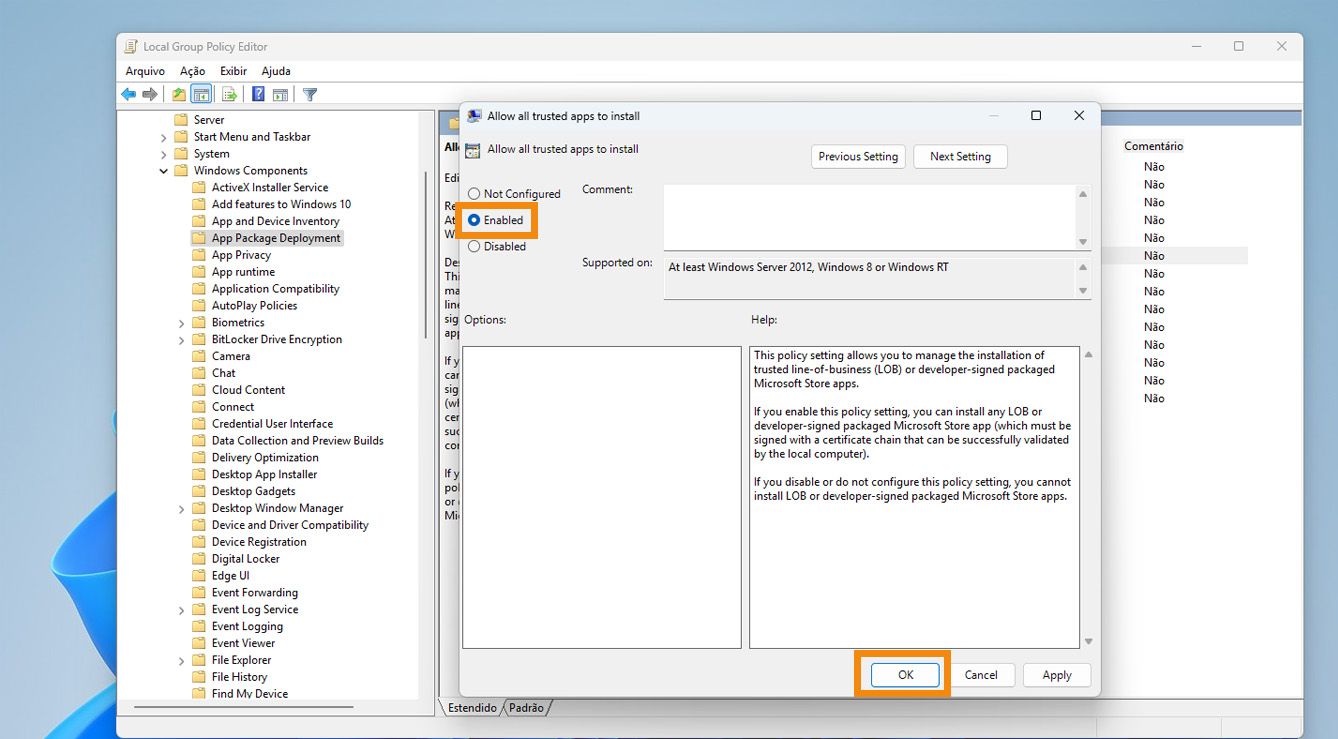Screen dimensions: 1338x739
Task: Open the Arquivo menu
Action: pos(145,71)
